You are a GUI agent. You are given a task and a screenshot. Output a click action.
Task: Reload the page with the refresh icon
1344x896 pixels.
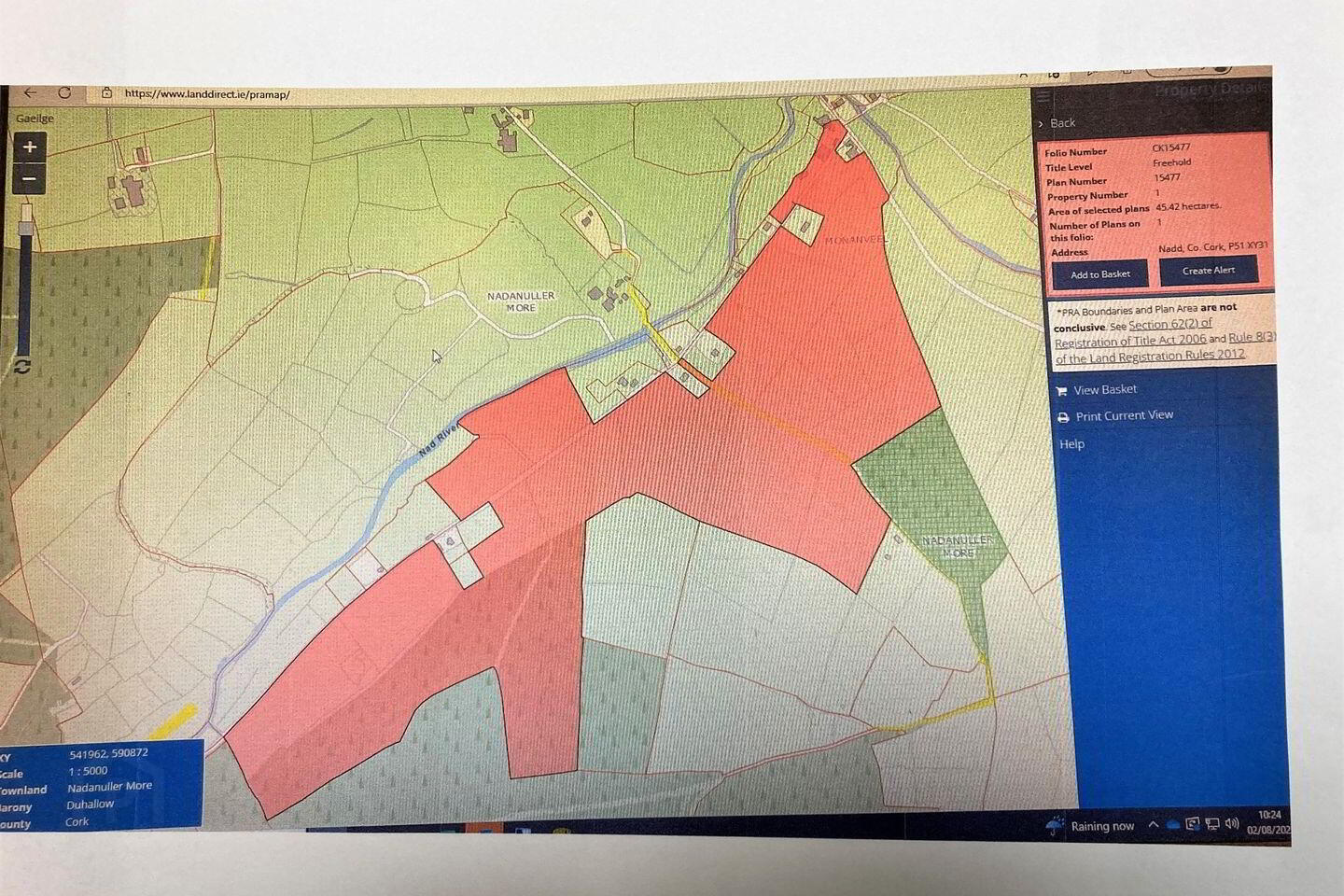64,92
